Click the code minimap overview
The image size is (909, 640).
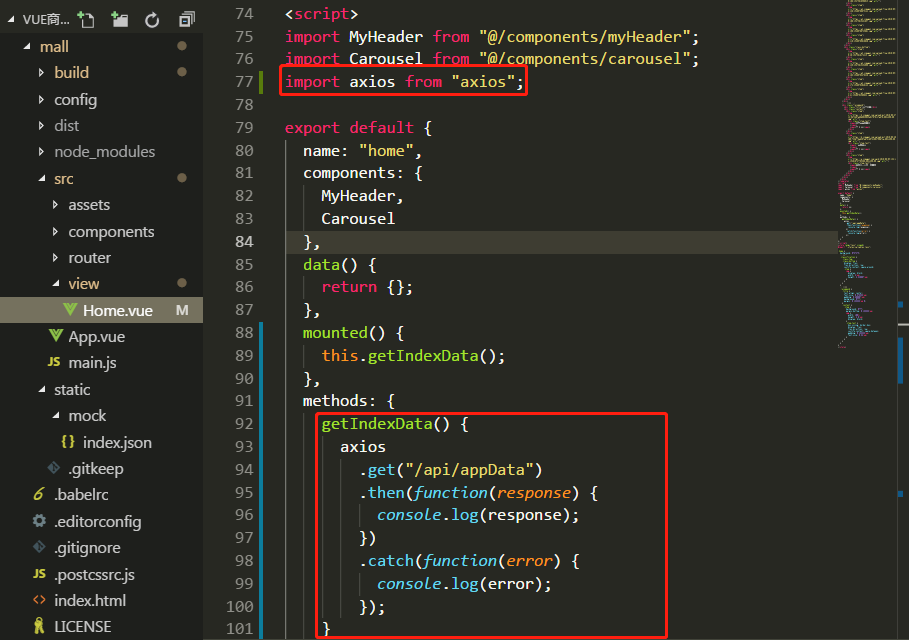[866, 174]
